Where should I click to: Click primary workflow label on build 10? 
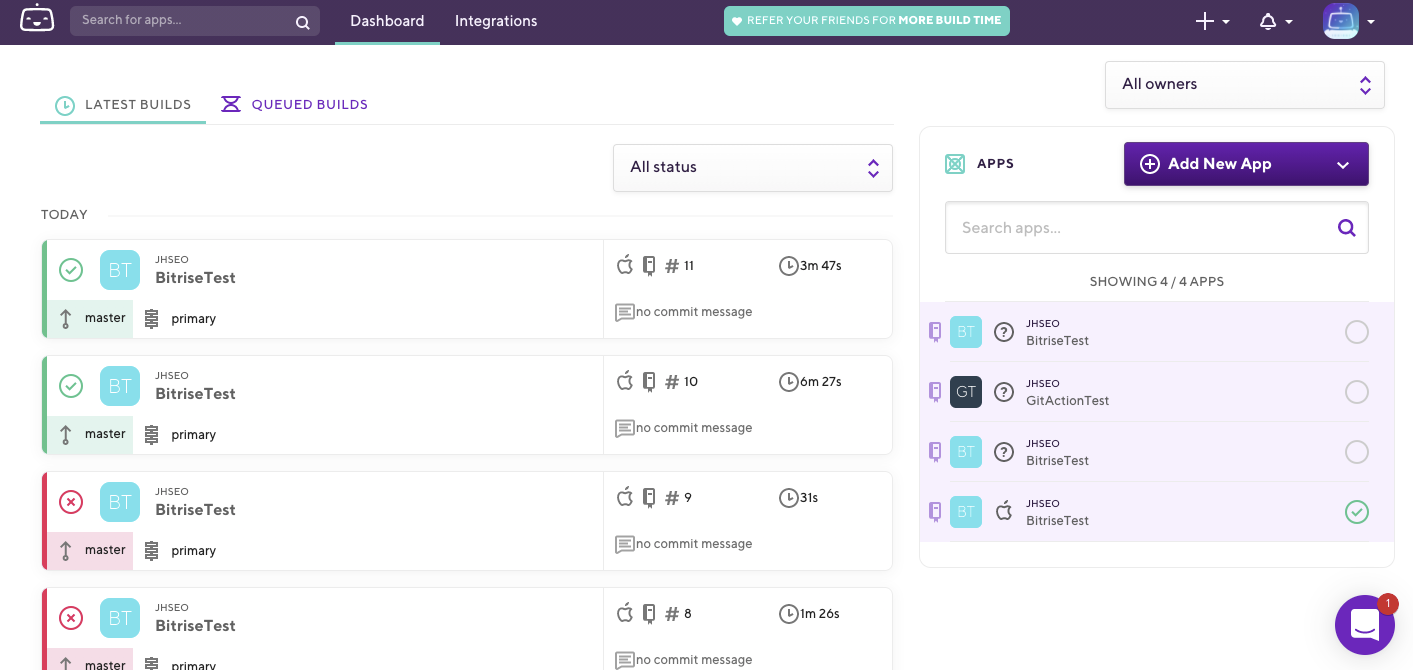click(194, 435)
